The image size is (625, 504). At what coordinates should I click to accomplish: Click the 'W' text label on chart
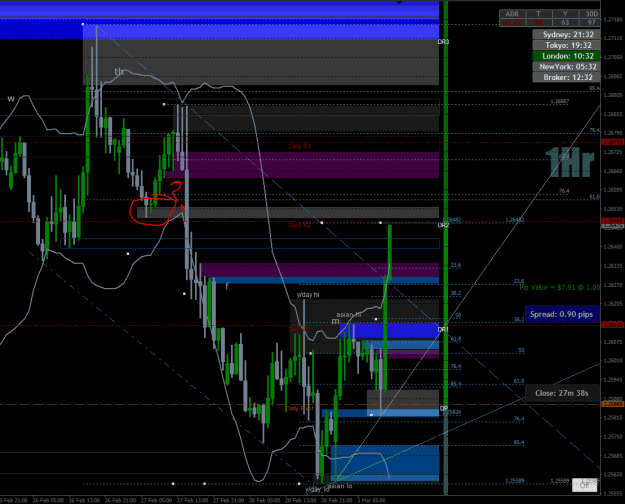[x=11, y=99]
